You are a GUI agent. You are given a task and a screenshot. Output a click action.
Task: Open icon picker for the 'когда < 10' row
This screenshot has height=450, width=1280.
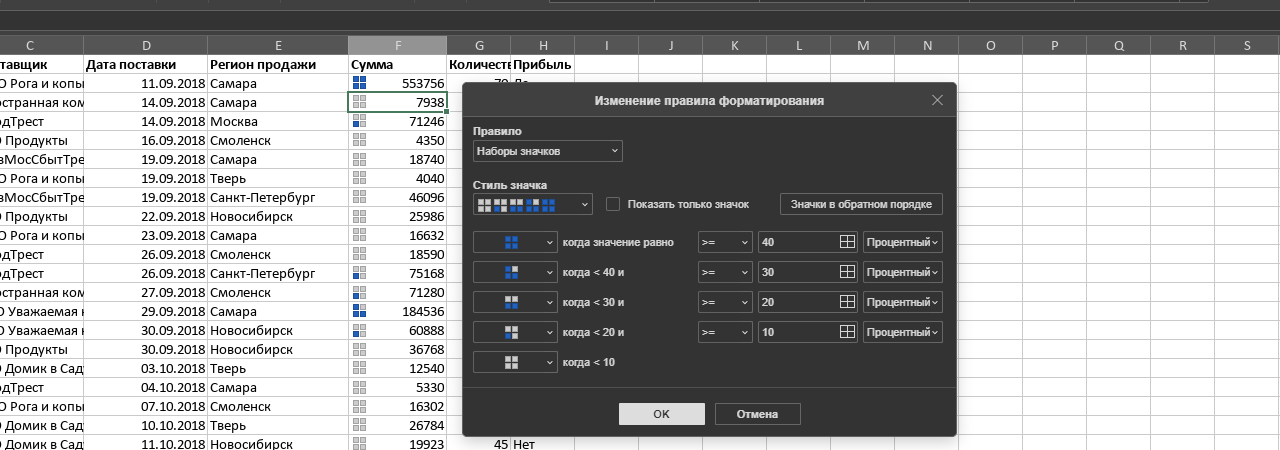click(x=515, y=362)
